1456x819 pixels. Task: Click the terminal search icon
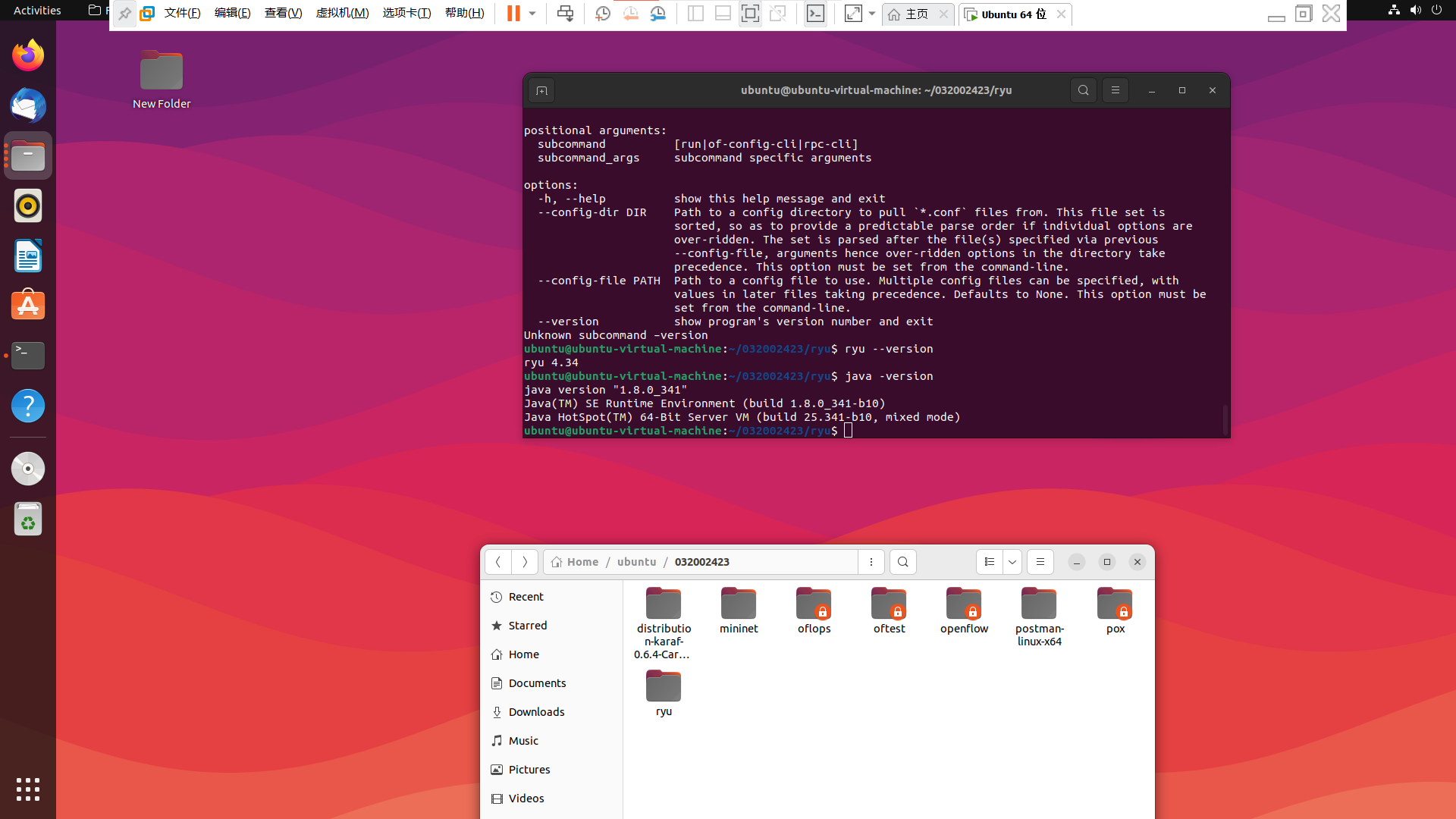point(1083,90)
